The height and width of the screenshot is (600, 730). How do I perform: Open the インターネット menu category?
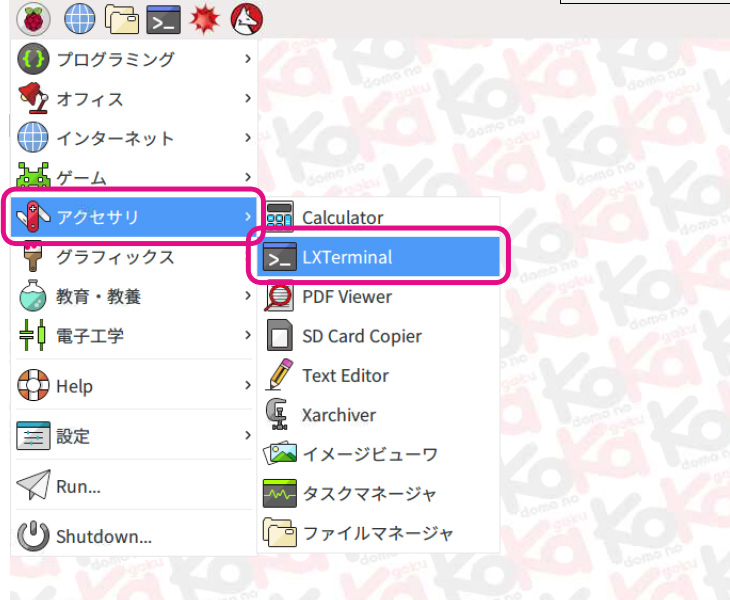[x=134, y=138]
